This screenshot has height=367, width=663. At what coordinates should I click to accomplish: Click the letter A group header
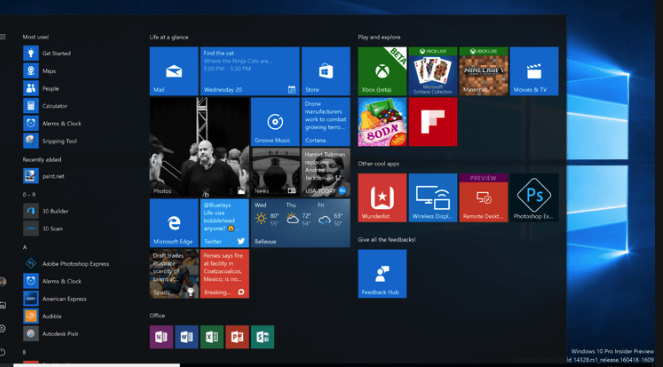click(x=25, y=247)
